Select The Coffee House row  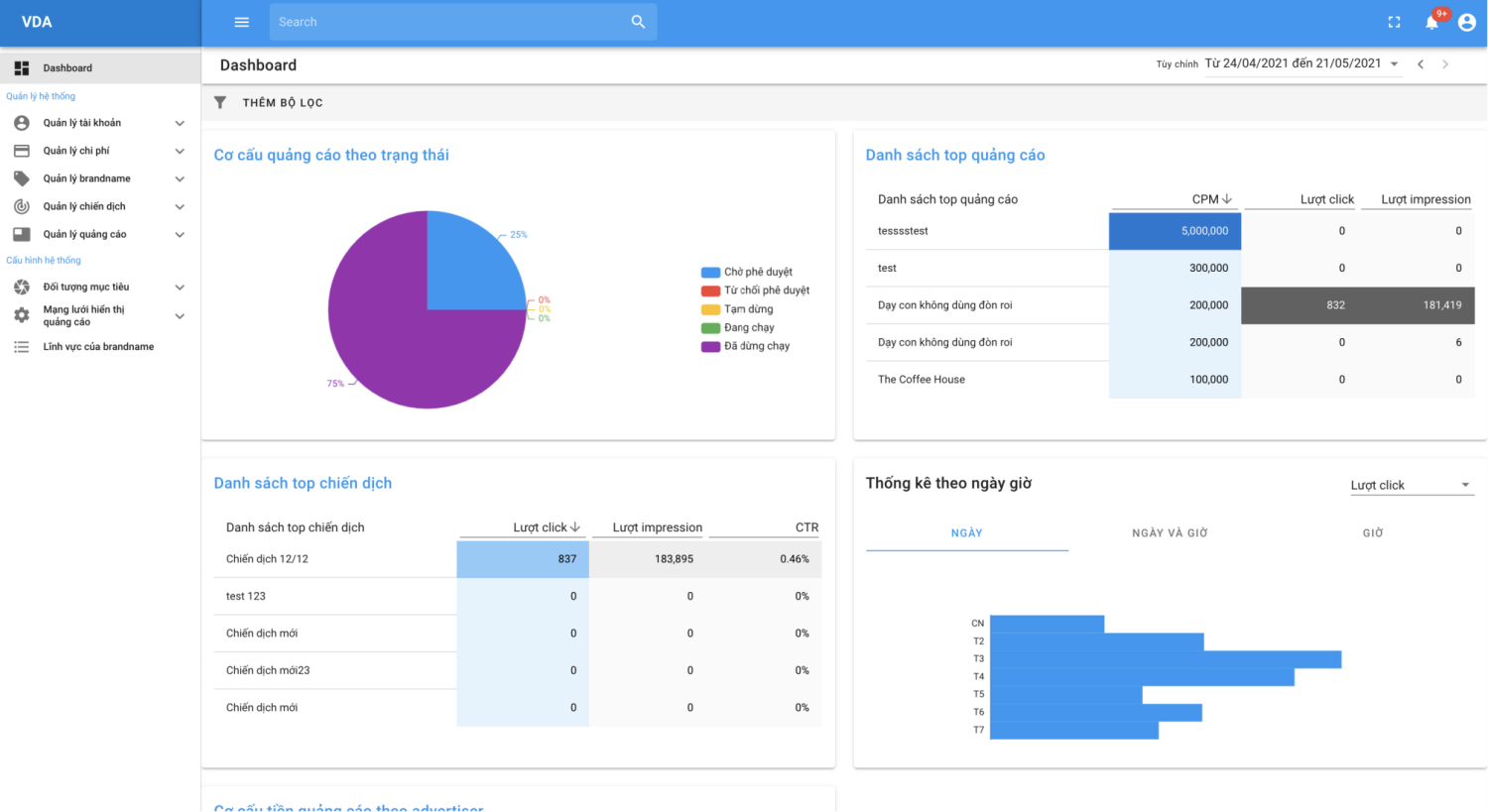[1170, 380]
